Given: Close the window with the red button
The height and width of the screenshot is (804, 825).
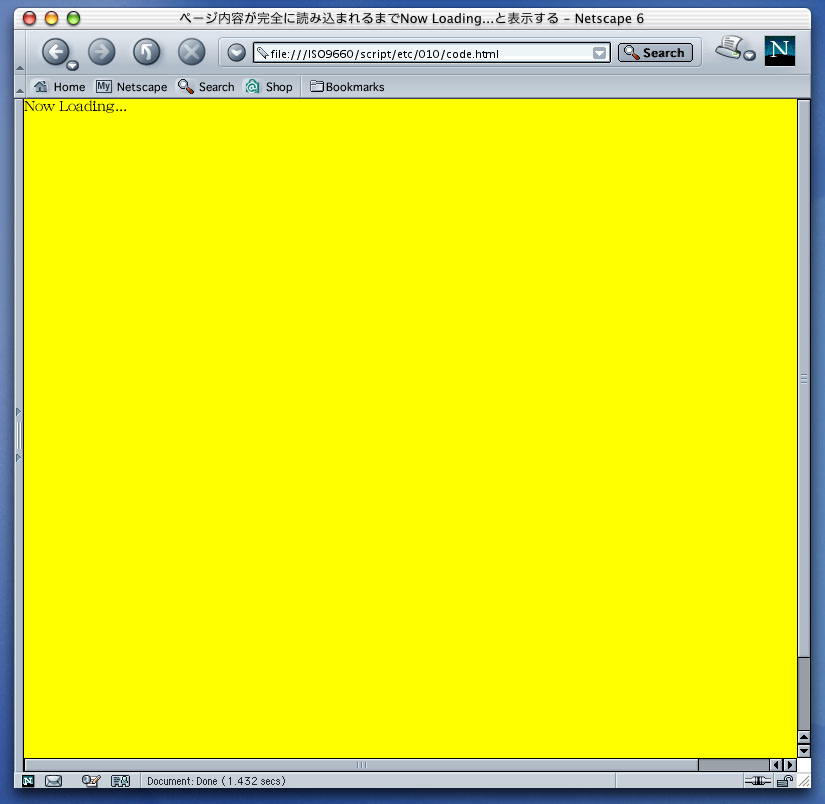Looking at the screenshot, I should click(x=29, y=18).
